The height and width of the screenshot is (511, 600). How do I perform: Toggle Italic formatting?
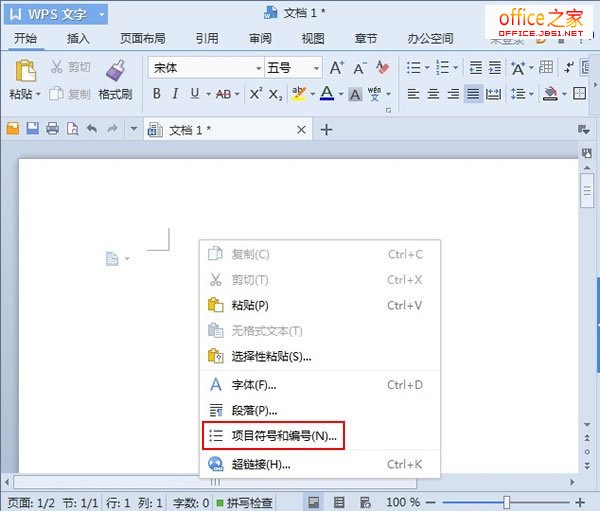tap(175, 93)
